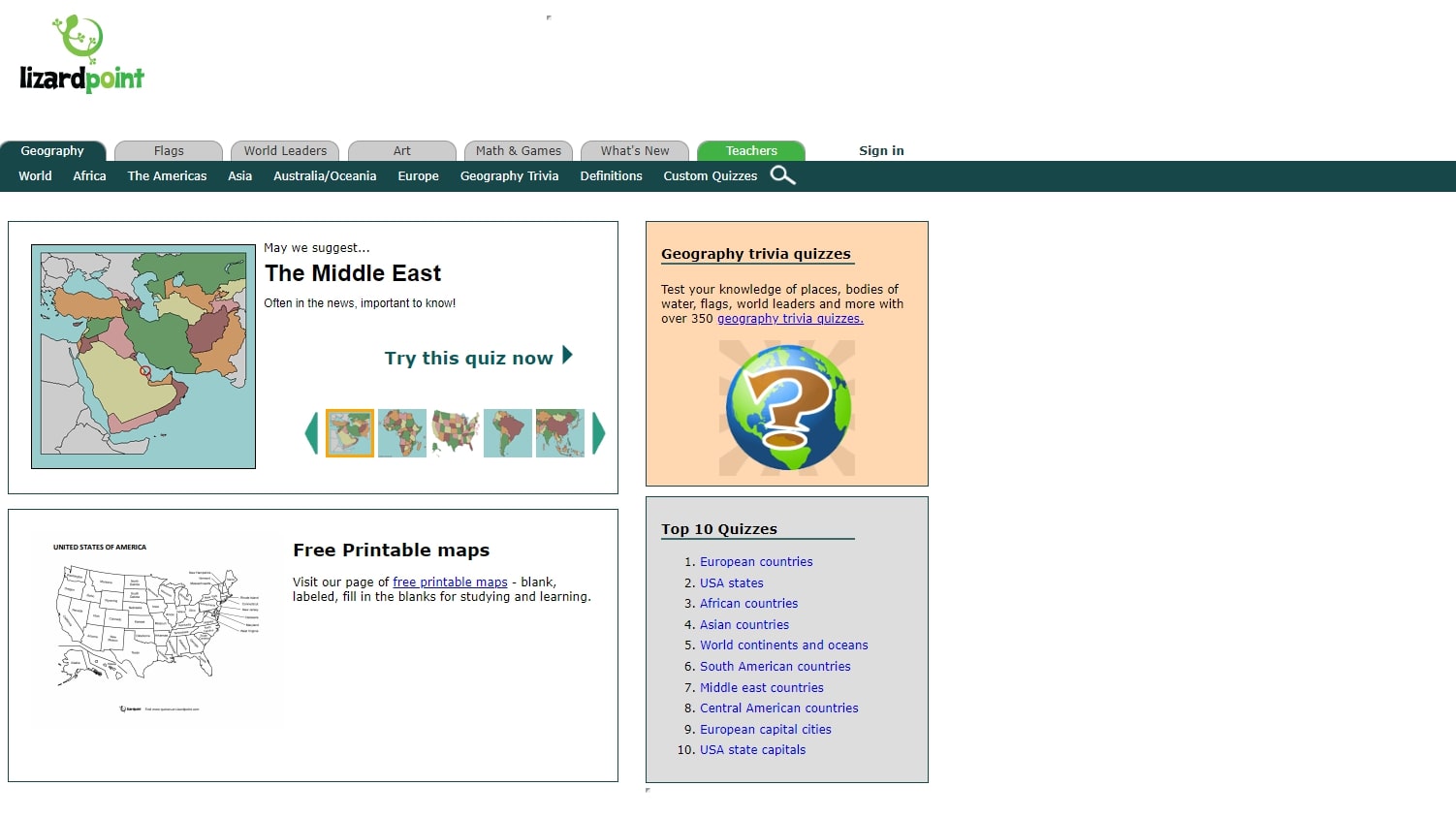This screenshot has height=818, width=1456.
Task: Select the Africa map thumbnail
Action: coord(402,433)
